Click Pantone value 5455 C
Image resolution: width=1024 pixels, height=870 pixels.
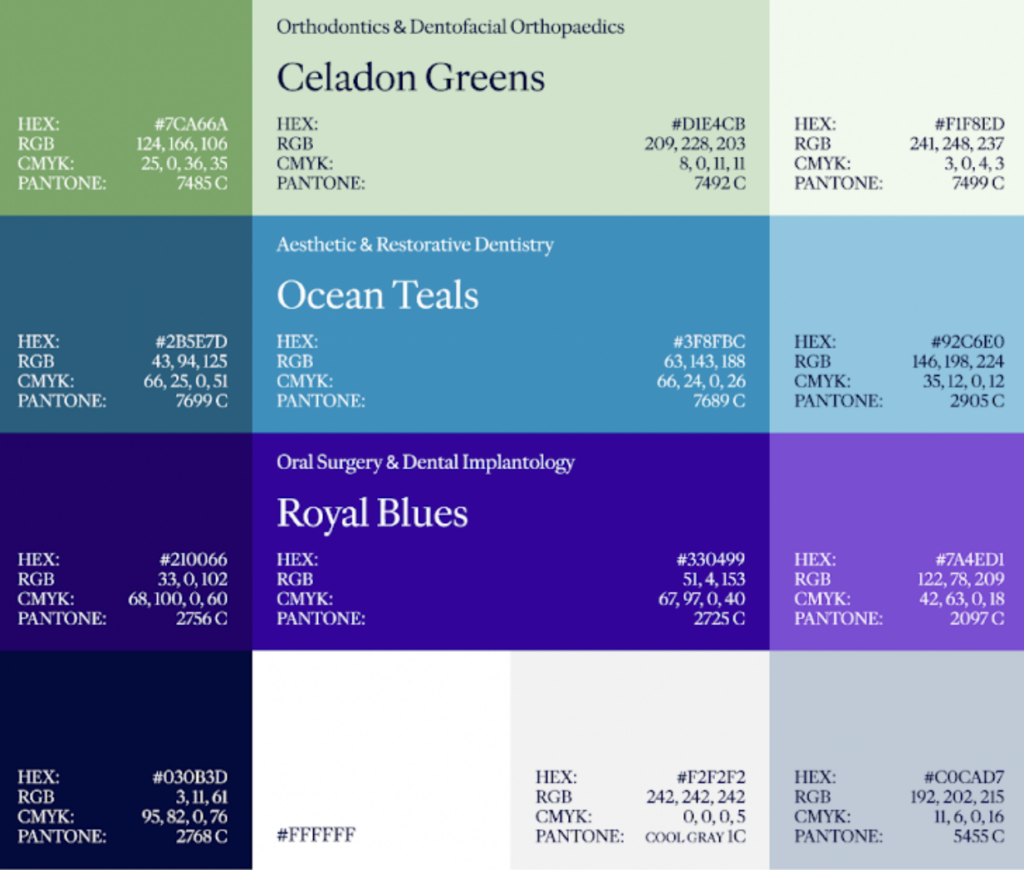point(978,836)
